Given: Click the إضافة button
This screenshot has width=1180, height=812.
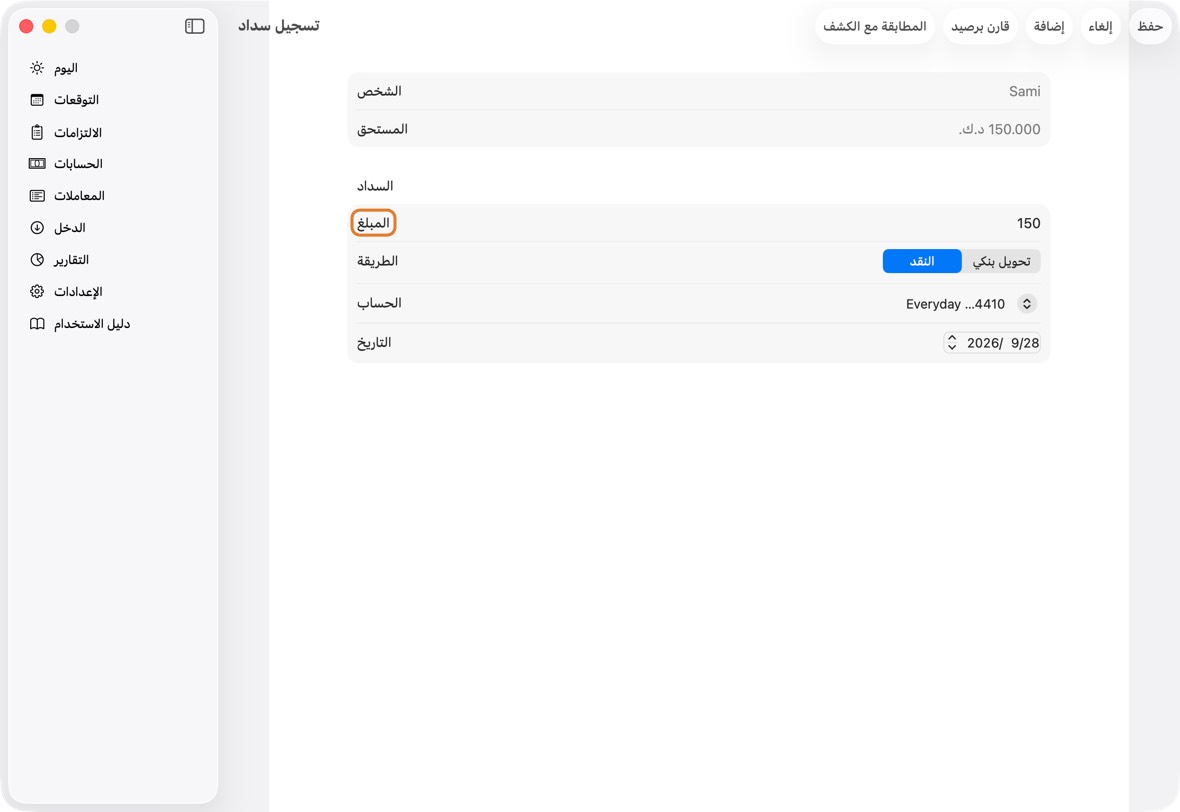Looking at the screenshot, I should 1049,26.
